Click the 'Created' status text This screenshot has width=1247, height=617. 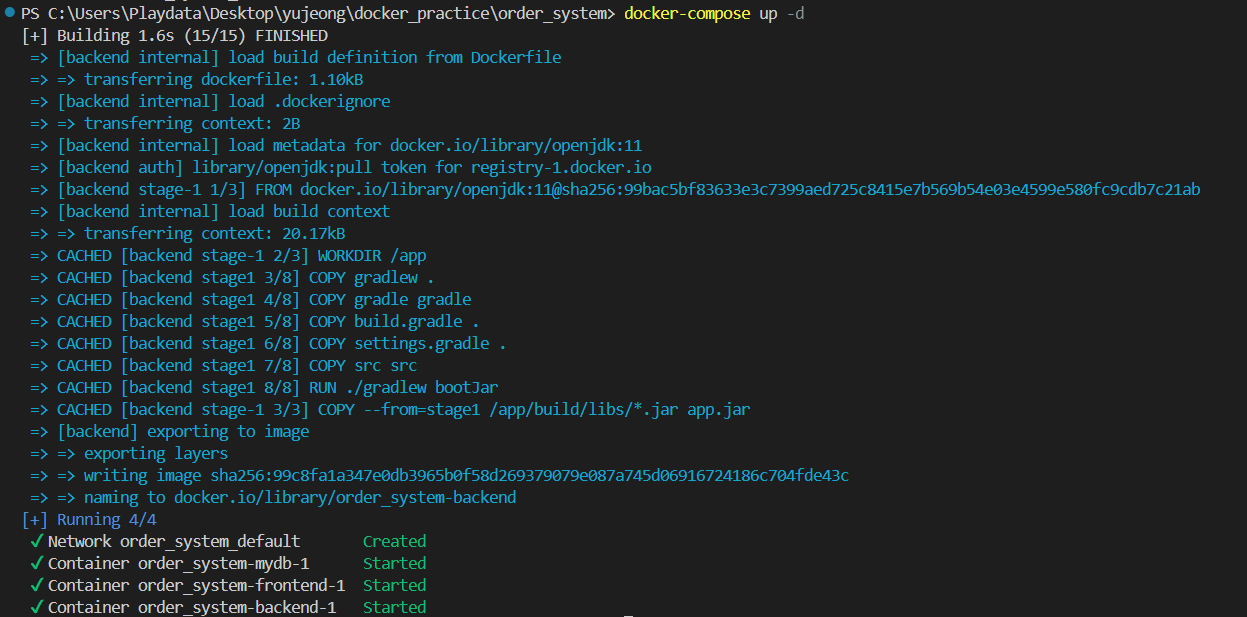point(394,542)
